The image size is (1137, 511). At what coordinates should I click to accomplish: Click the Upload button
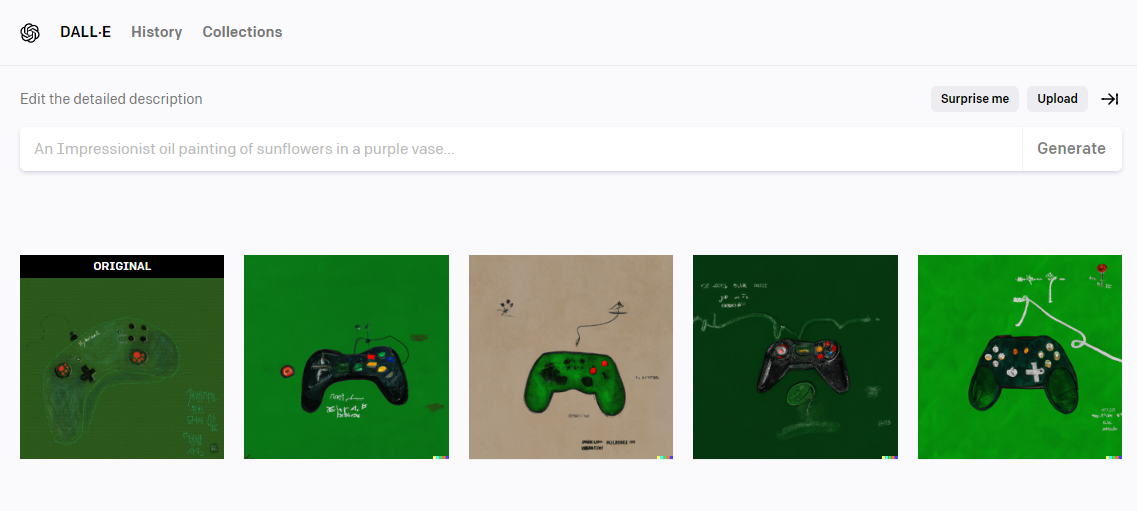click(x=1057, y=99)
